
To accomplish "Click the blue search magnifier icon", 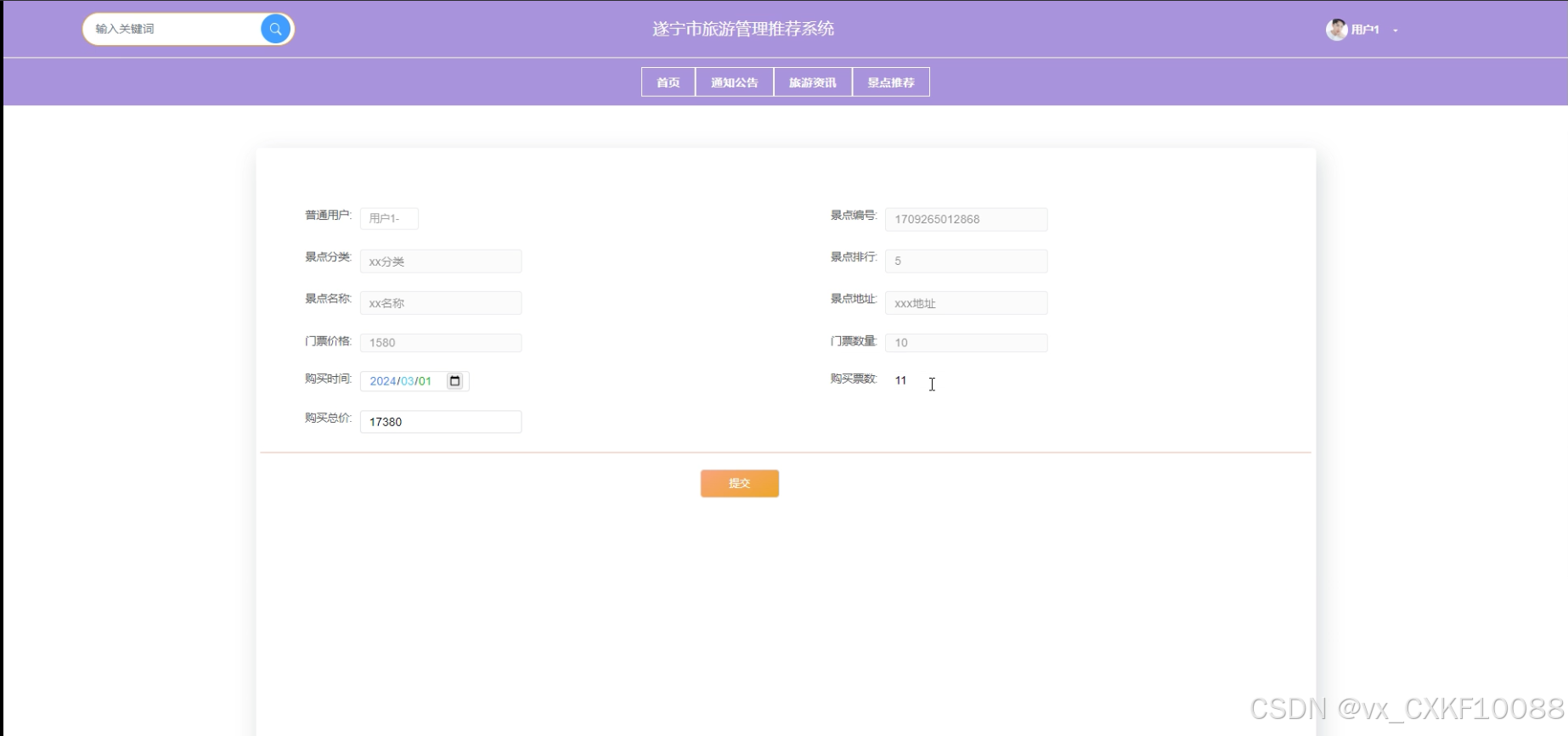I will (275, 29).
